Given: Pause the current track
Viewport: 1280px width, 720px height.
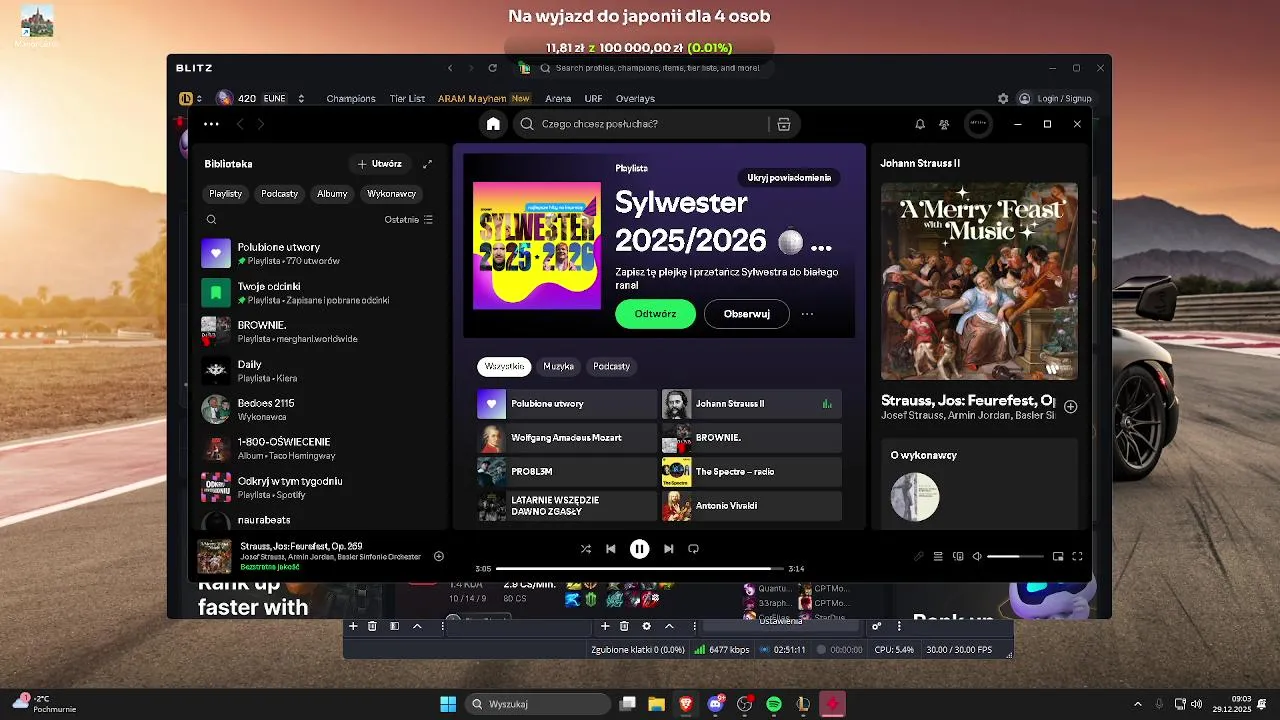Looking at the screenshot, I should coord(640,549).
